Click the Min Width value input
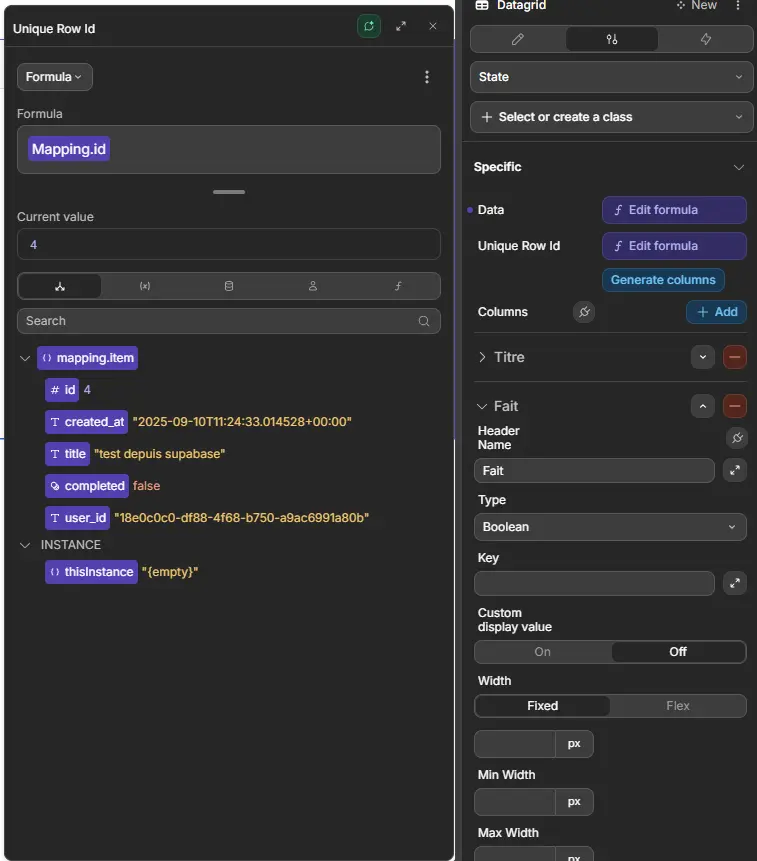Viewport: 757px width, 861px height. (515, 802)
